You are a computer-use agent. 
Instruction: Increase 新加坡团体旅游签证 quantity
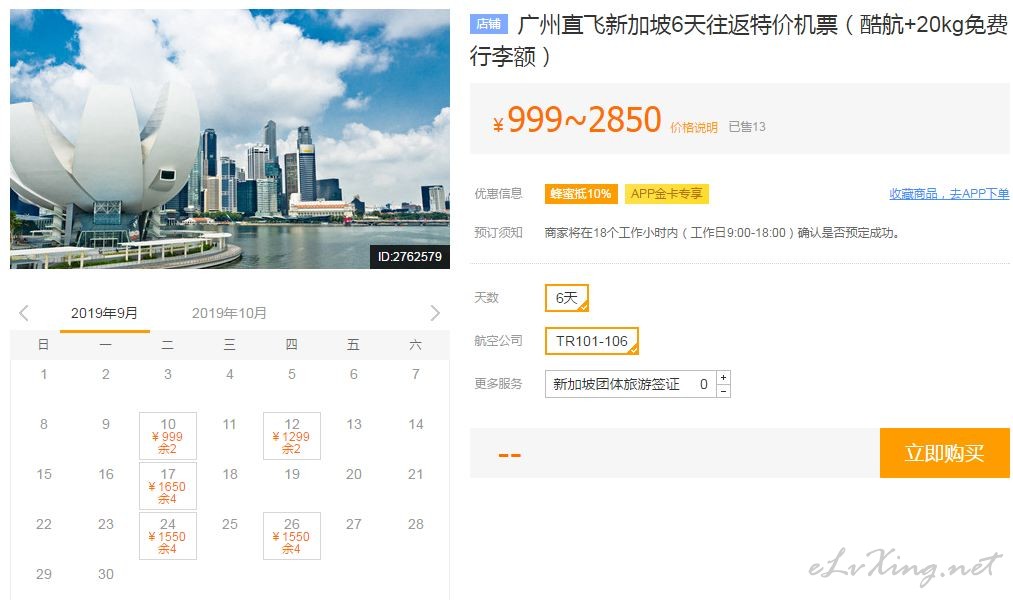(x=724, y=377)
